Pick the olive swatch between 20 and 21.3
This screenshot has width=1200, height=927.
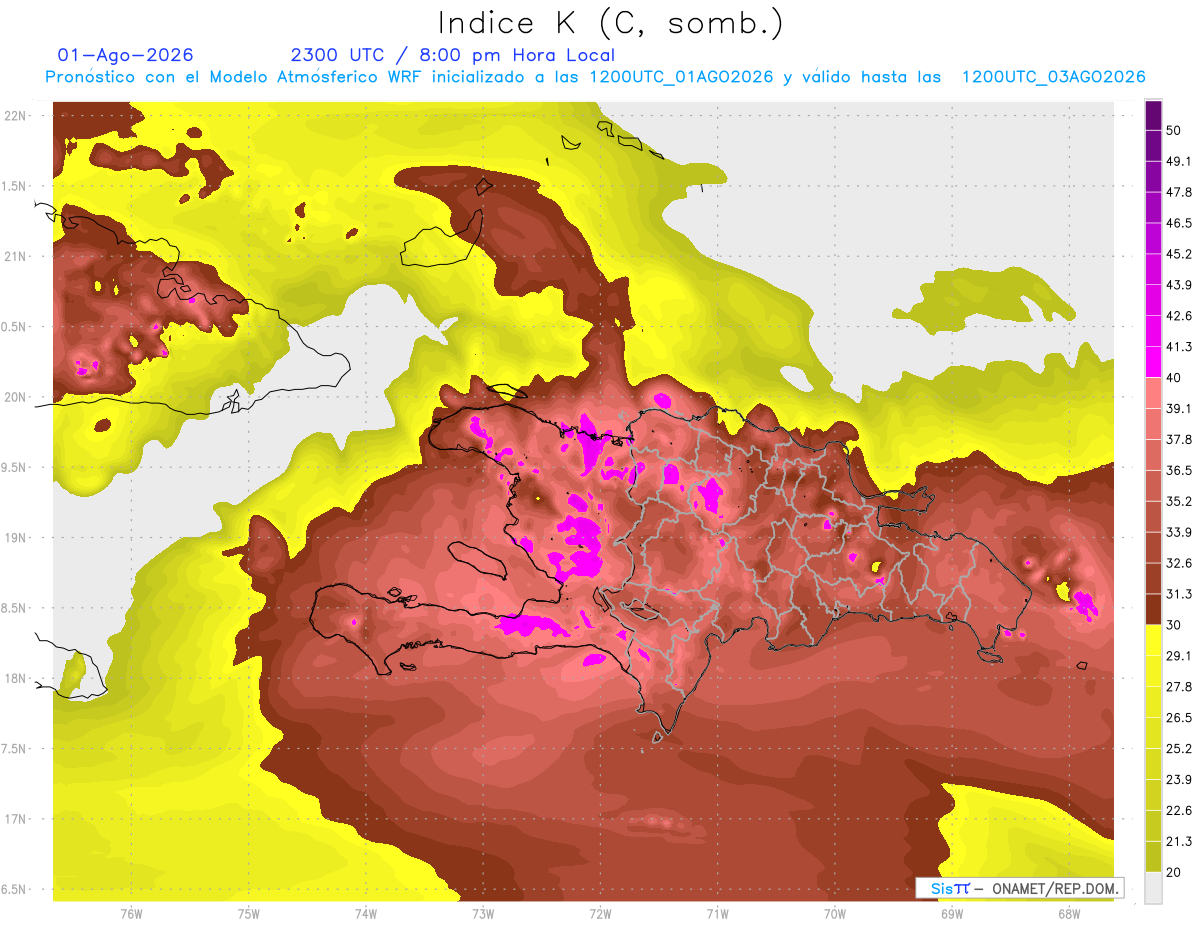click(1153, 857)
